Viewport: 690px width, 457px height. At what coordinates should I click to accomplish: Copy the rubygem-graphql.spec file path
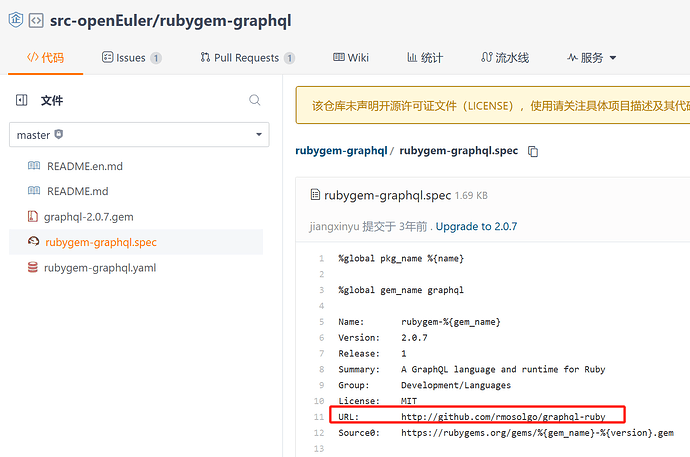[x=533, y=152]
